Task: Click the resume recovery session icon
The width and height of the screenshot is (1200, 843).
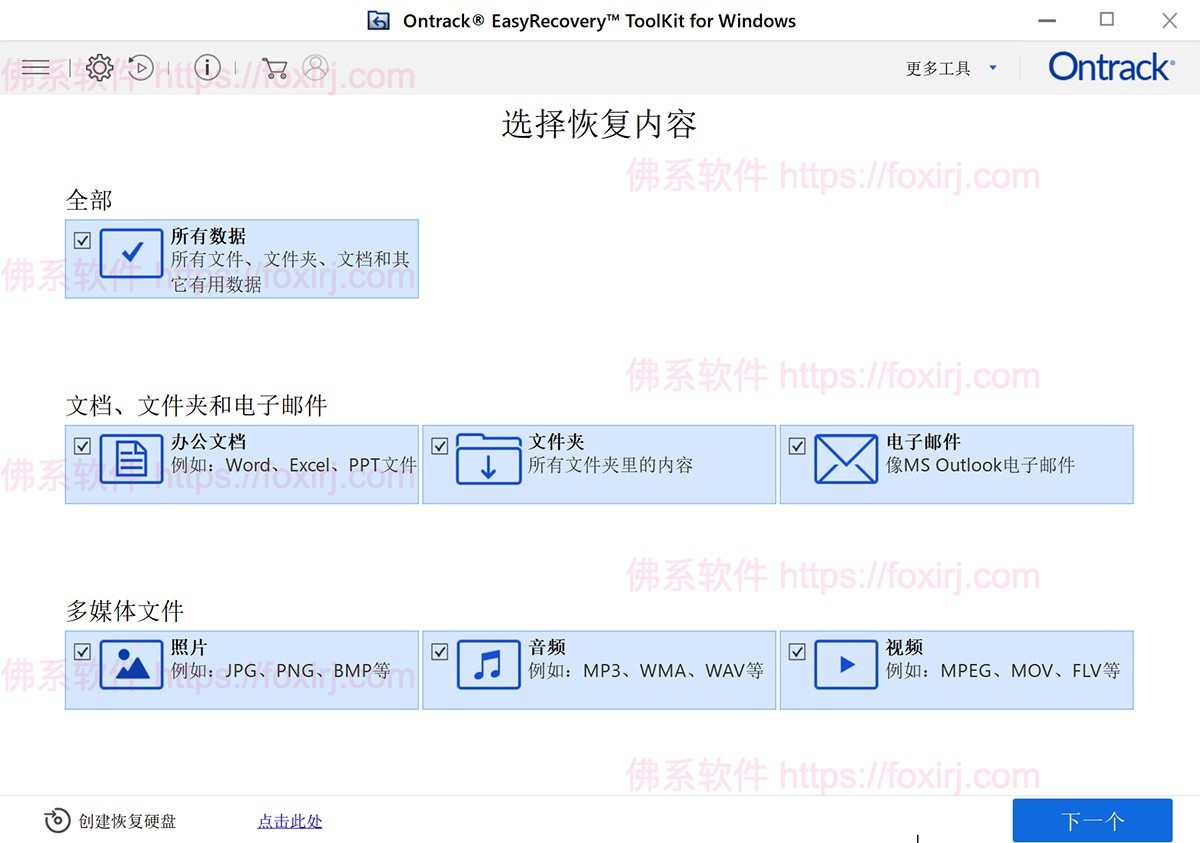Action: coord(140,69)
